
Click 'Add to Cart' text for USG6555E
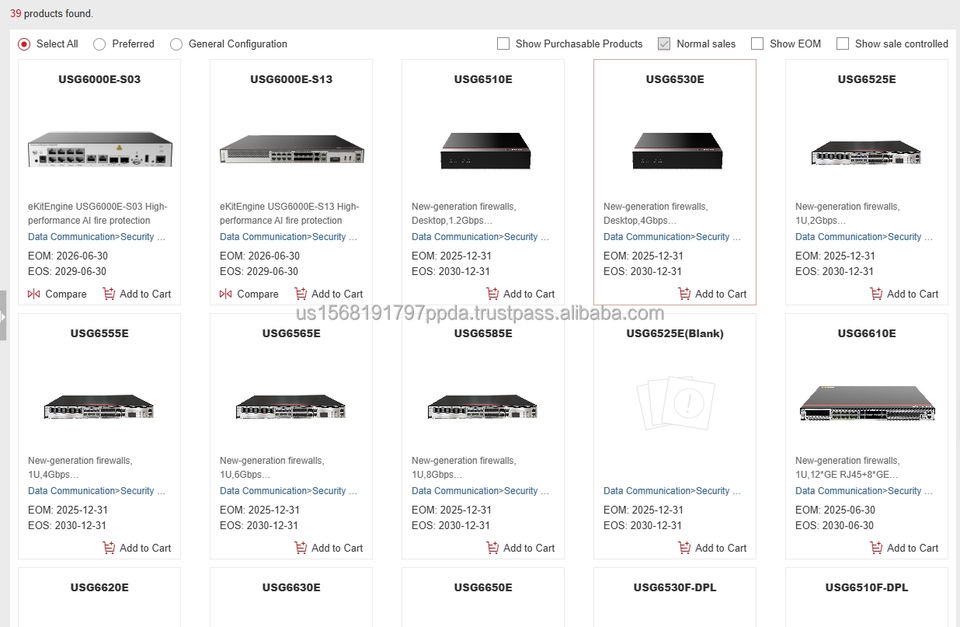(x=145, y=548)
